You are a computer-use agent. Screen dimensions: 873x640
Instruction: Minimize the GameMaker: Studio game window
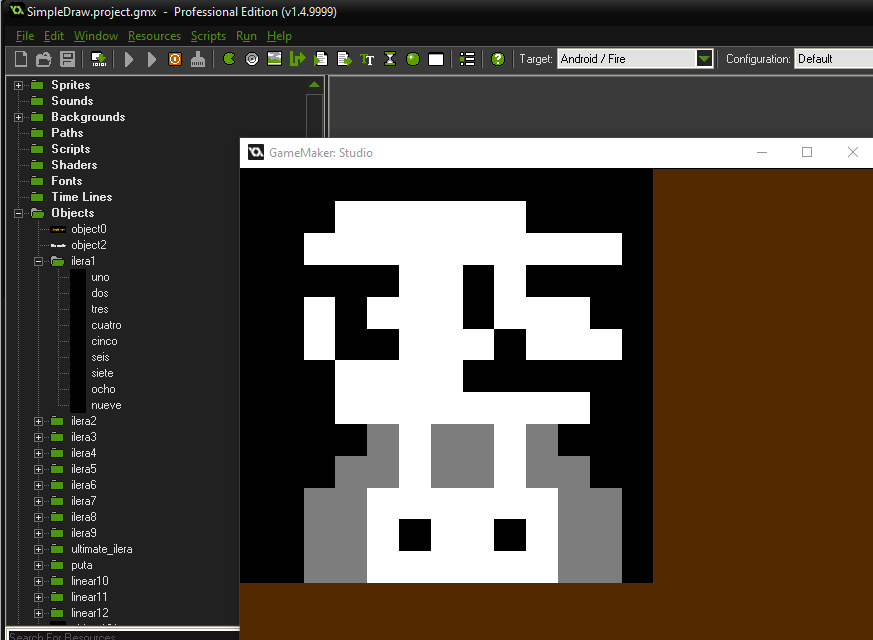coord(762,152)
